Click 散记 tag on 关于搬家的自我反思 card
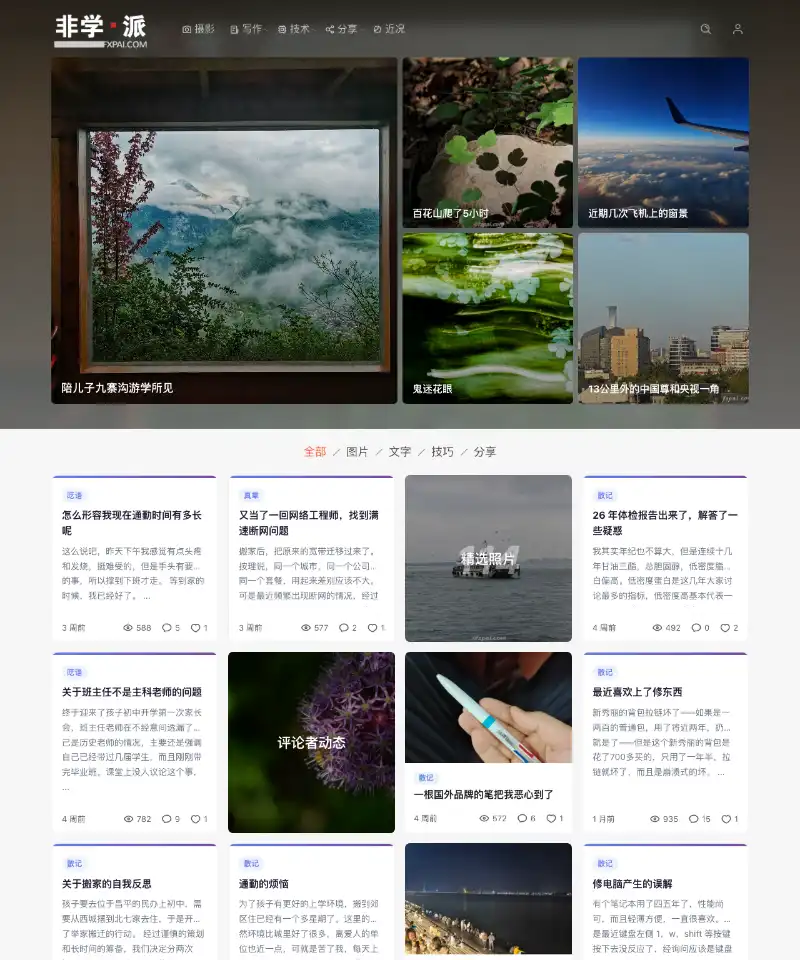Image resolution: width=800 pixels, height=960 pixels. coord(74,863)
